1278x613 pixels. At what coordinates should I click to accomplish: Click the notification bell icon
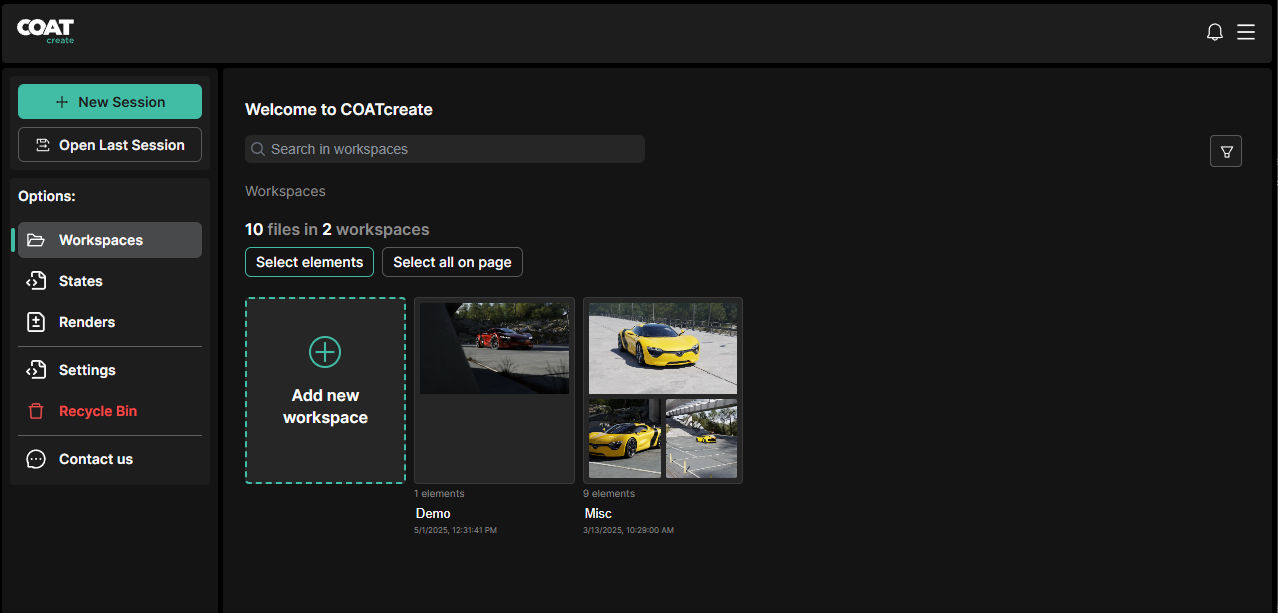pos(1215,32)
